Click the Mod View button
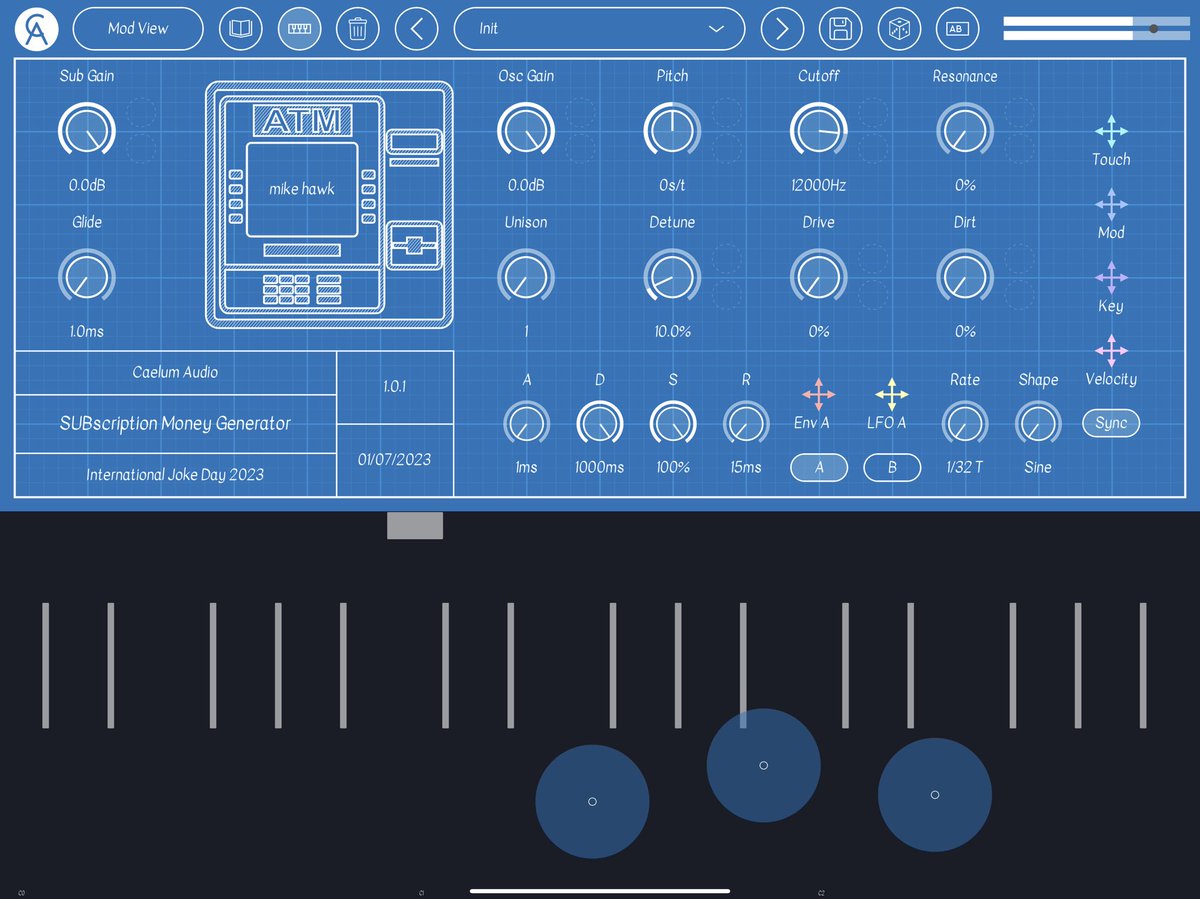This screenshot has width=1200, height=899. (x=138, y=29)
